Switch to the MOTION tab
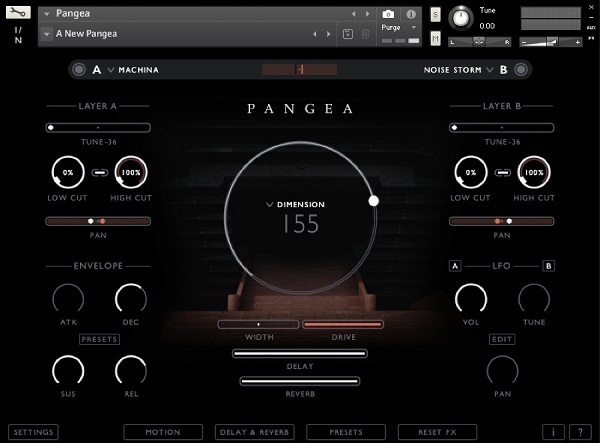Screen dimensions: 600x443 [163, 432]
